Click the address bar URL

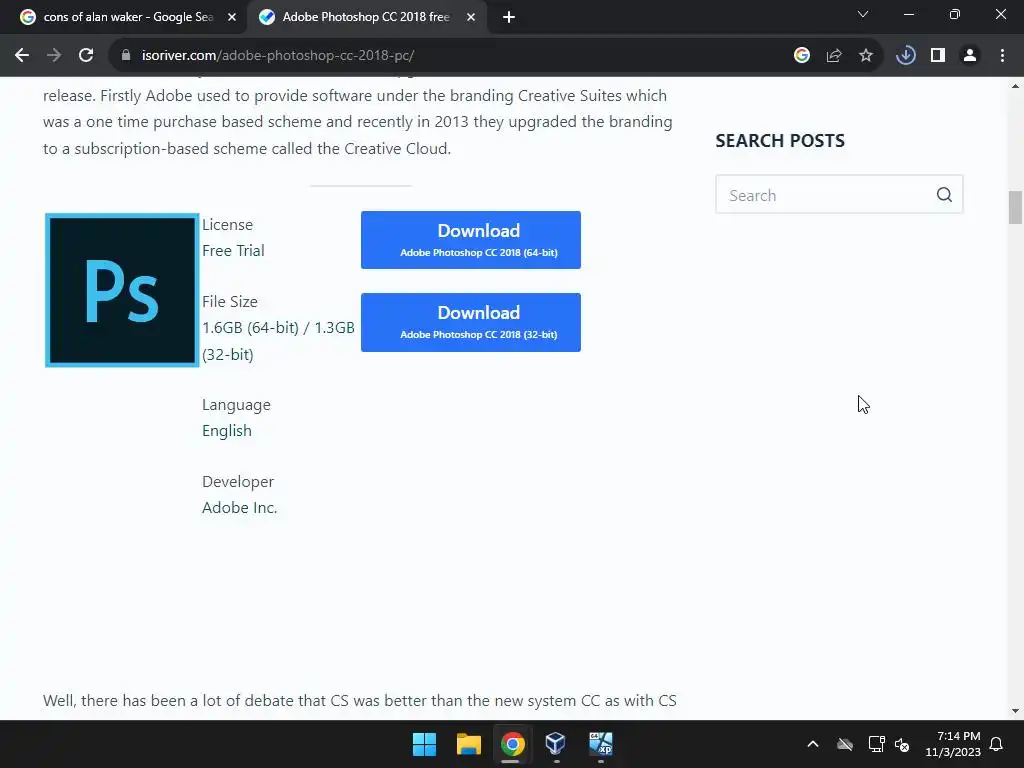[278, 56]
